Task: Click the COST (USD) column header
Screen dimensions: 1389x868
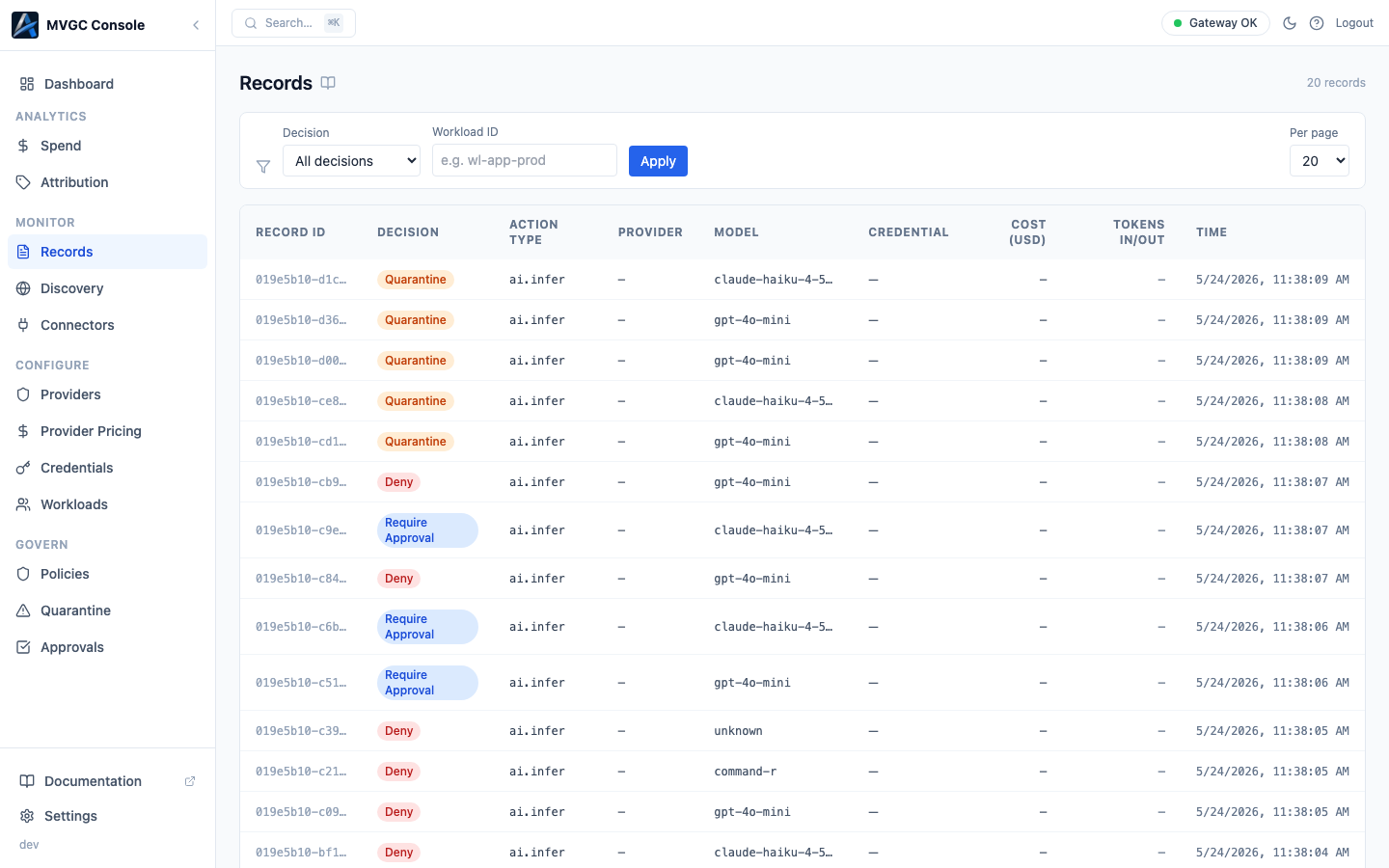Action: [x=1027, y=232]
